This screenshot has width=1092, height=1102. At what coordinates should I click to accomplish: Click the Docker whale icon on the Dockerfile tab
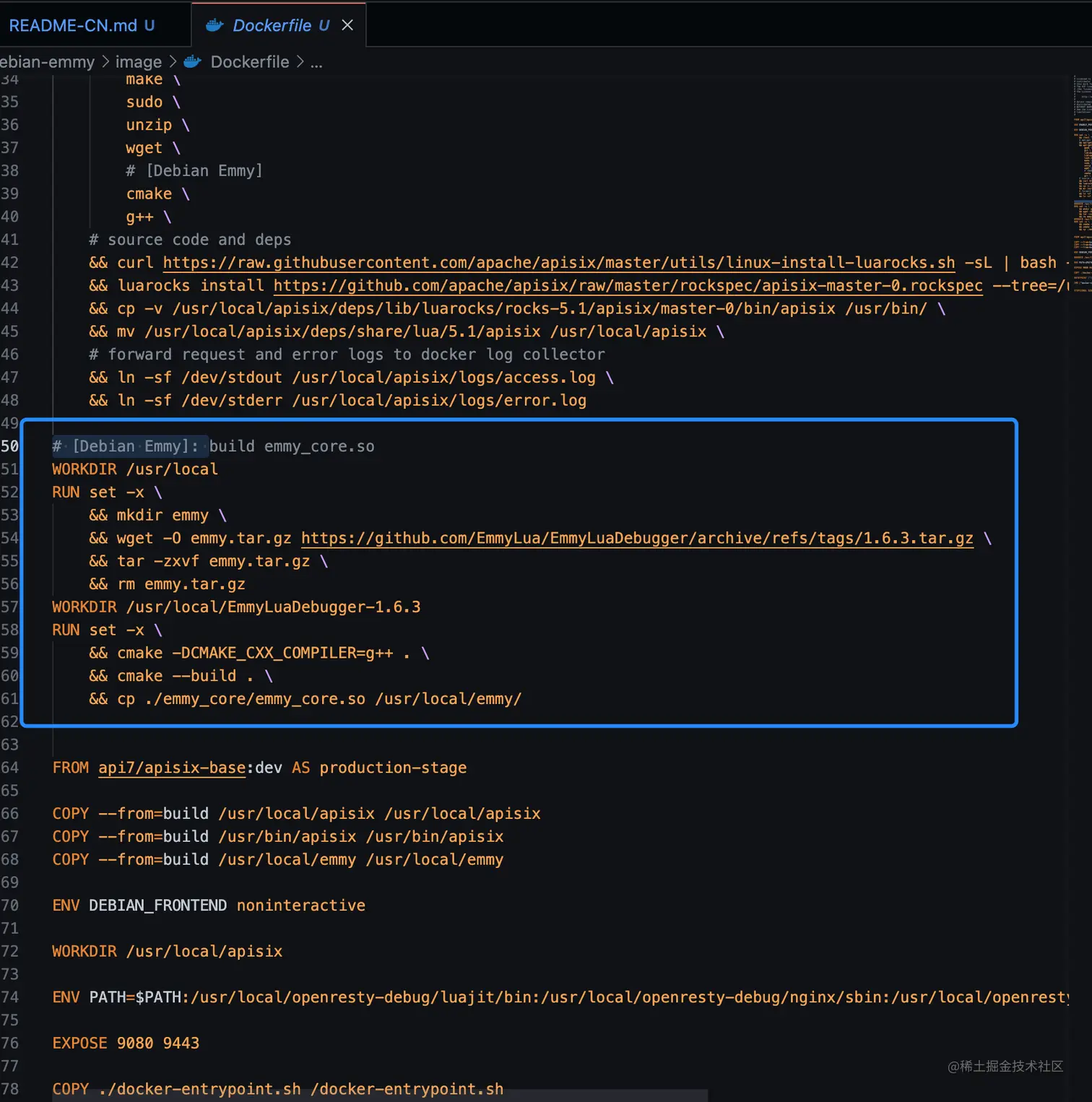pos(214,25)
